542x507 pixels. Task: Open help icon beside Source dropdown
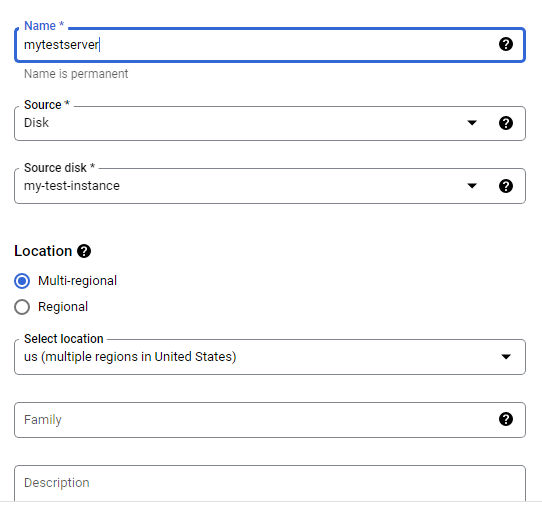pyautogui.click(x=506, y=123)
